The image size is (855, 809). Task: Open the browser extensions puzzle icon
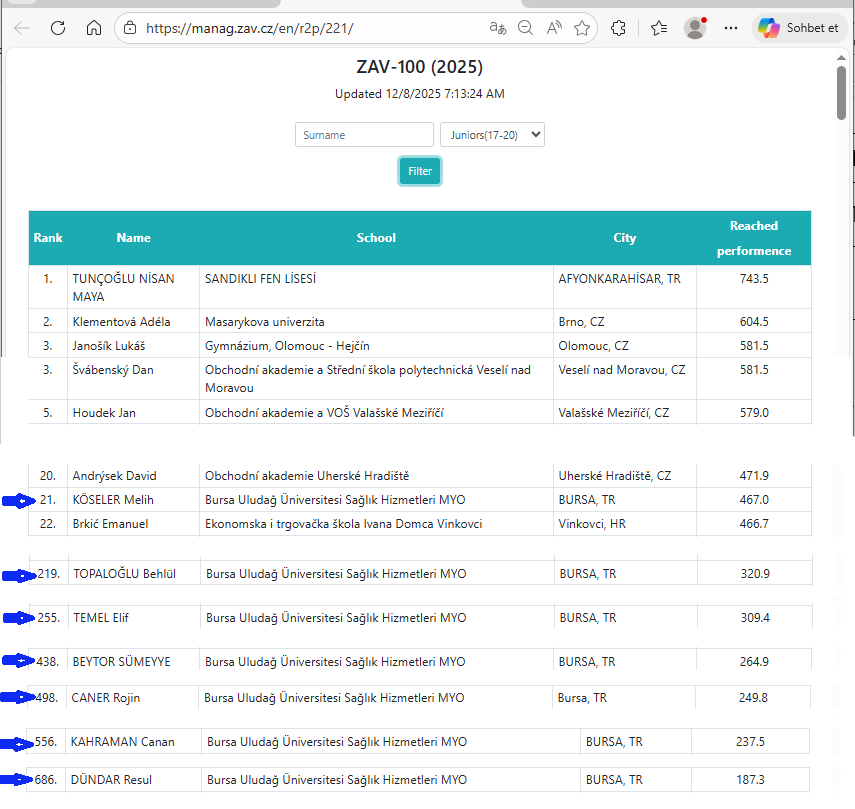(x=619, y=28)
